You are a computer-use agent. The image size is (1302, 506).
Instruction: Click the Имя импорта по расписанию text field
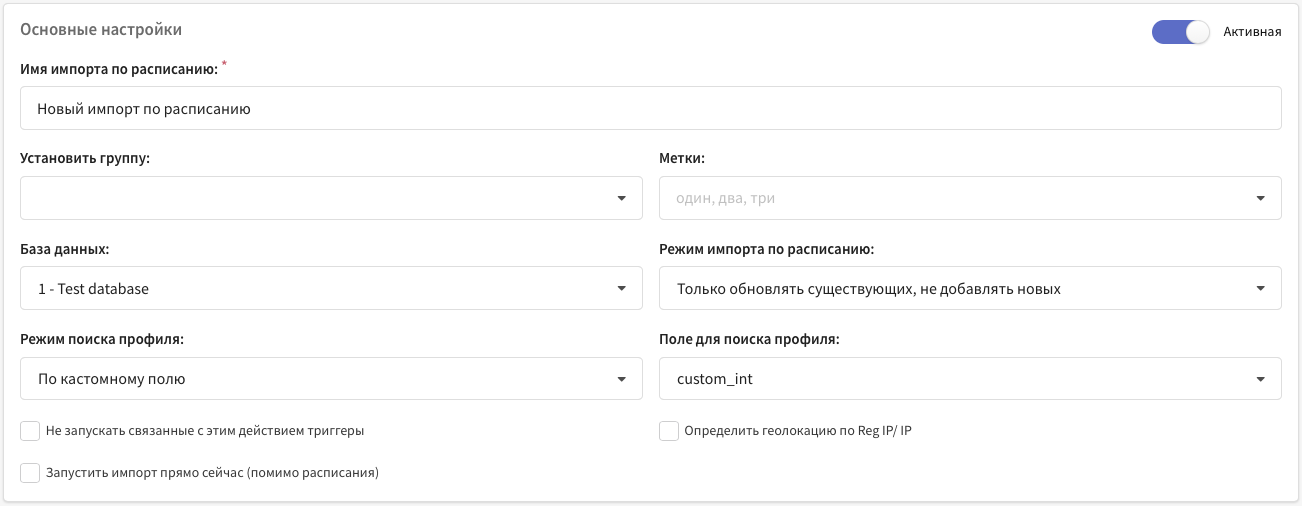651,108
